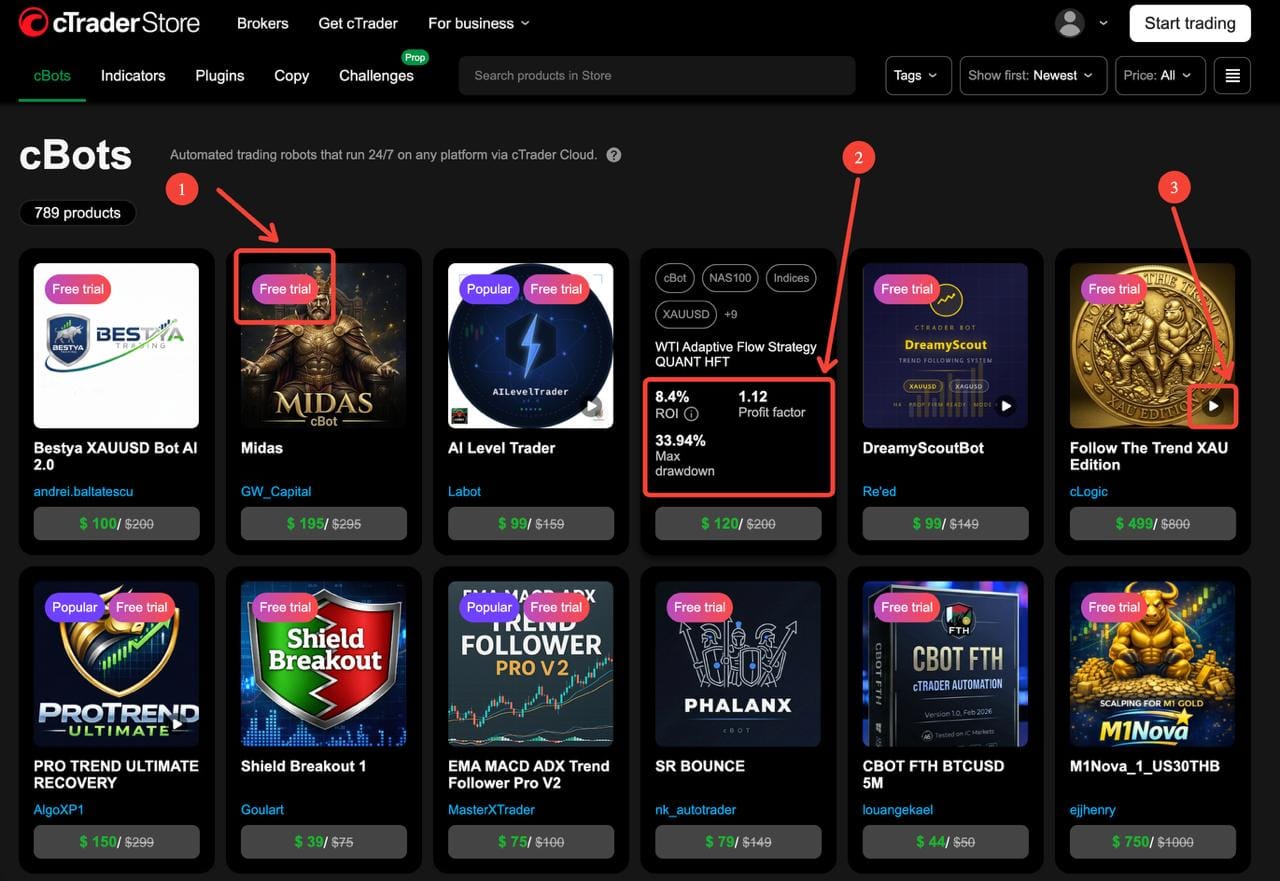The image size is (1280, 881).
Task: Click the $39 price button for Shield Breakout
Action: [324, 841]
